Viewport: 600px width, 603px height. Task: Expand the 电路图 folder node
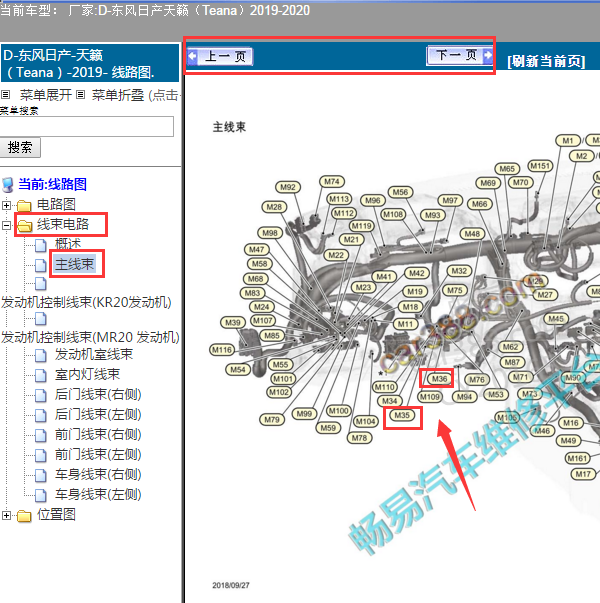click(x=6, y=205)
